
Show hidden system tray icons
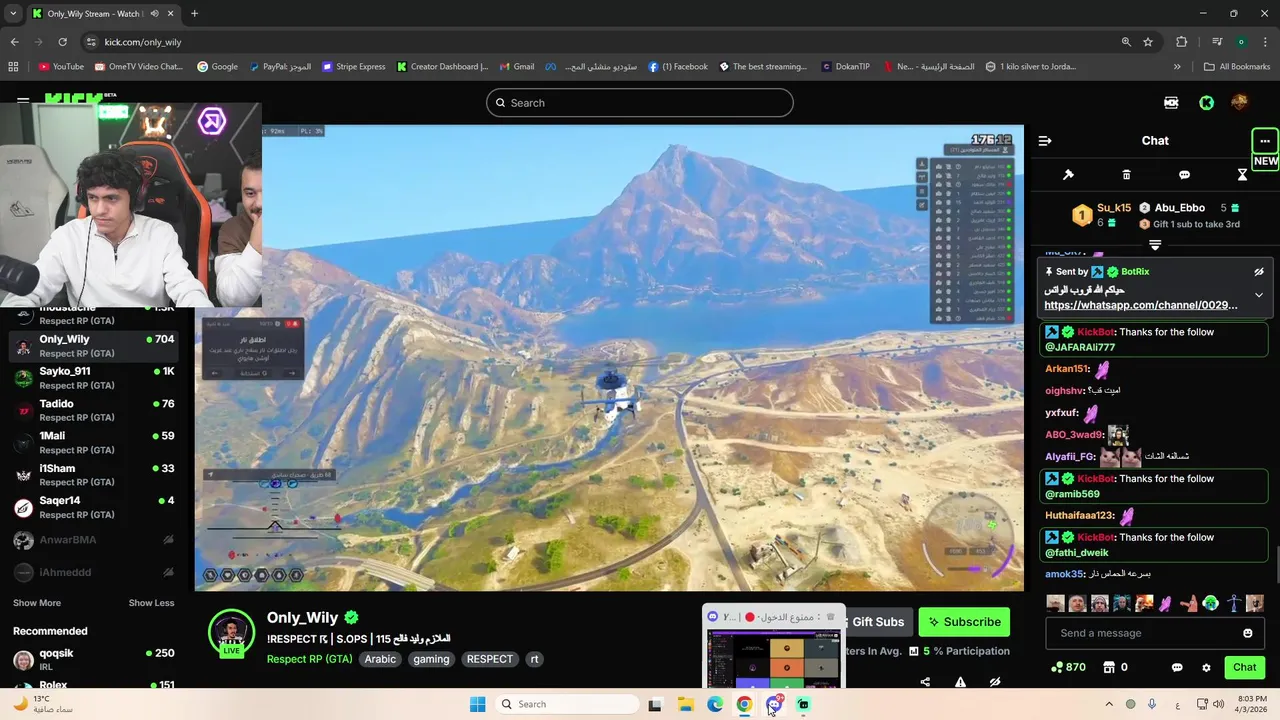(1108, 704)
